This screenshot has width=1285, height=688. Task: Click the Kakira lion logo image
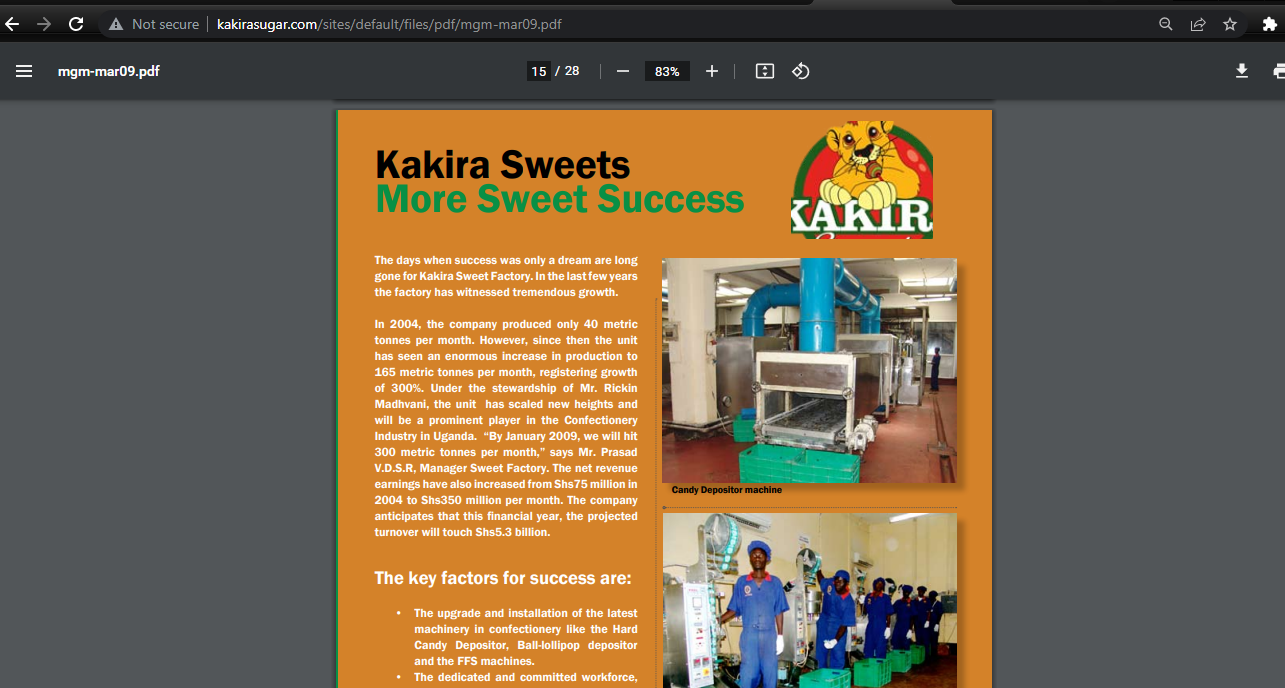click(862, 180)
